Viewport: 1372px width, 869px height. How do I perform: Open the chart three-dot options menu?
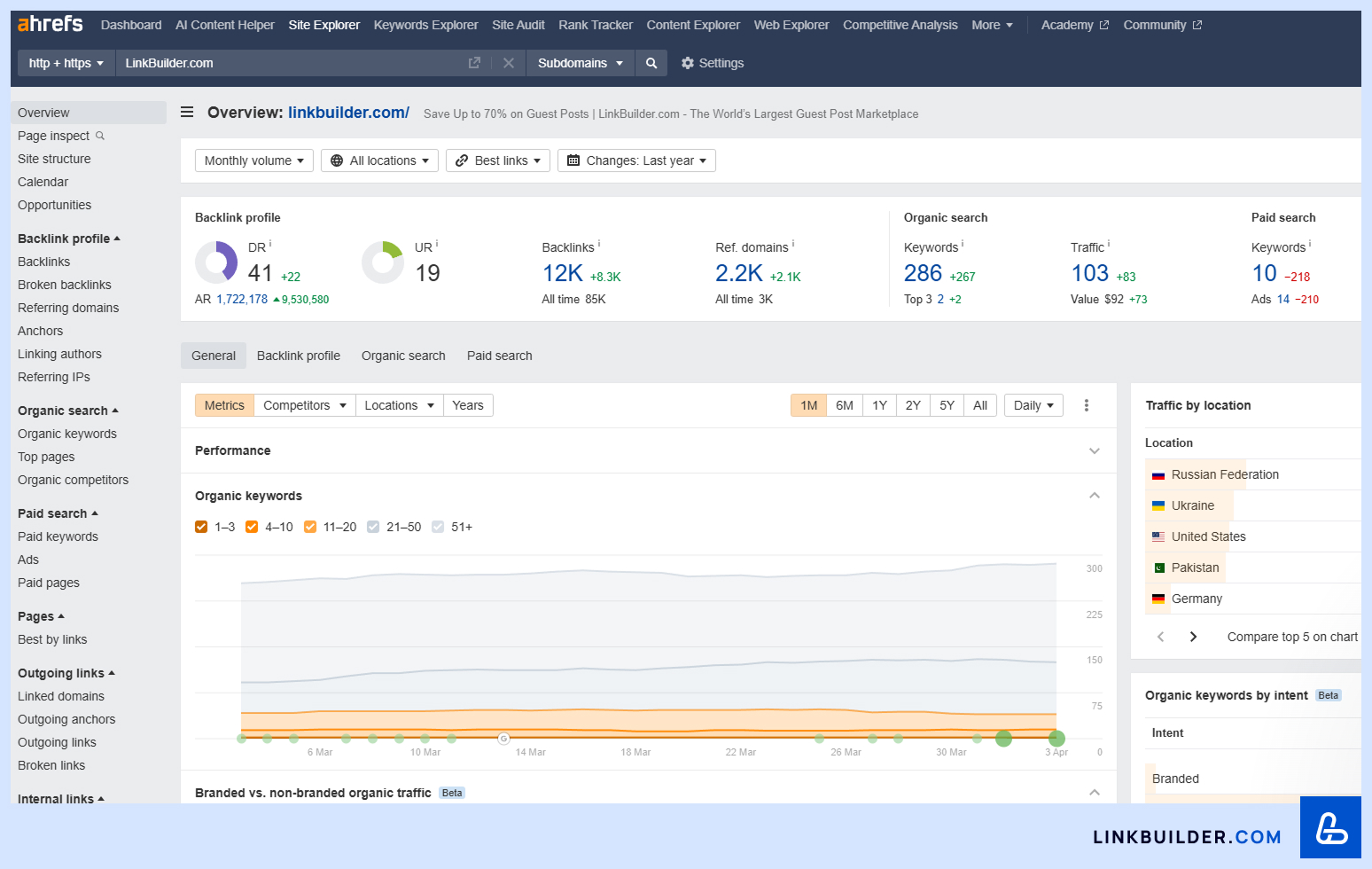point(1087,405)
